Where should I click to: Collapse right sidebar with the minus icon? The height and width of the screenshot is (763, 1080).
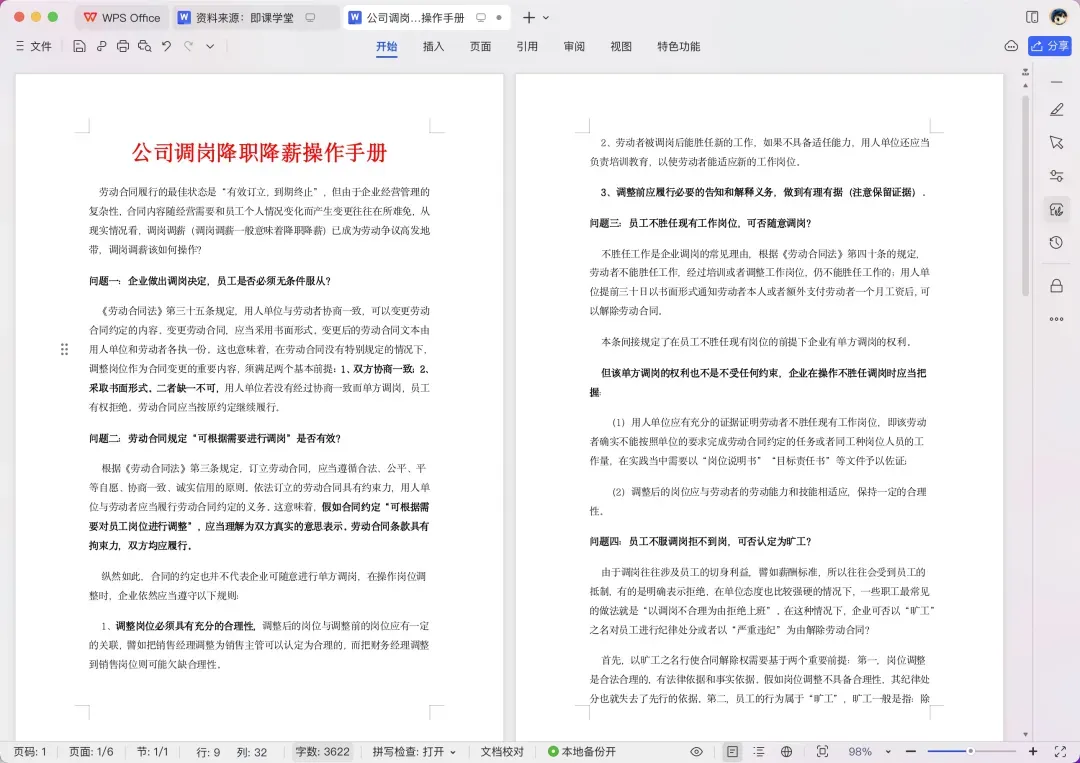click(x=1057, y=82)
